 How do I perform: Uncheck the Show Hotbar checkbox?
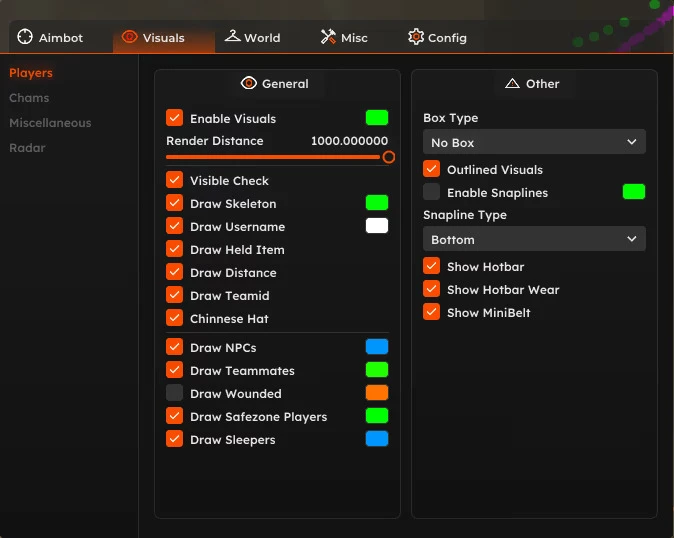[x=432, y=266]
